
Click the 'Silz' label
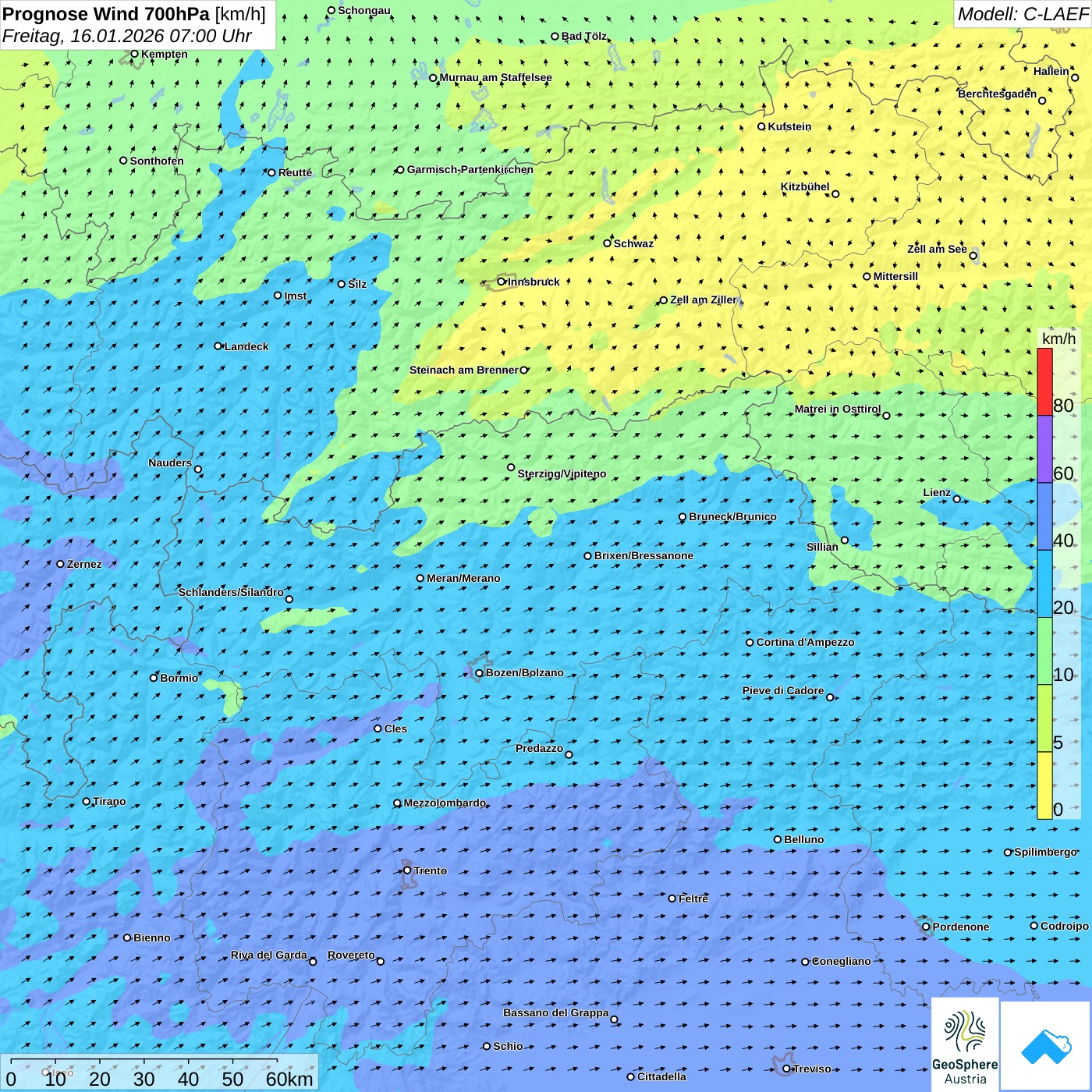356,284
